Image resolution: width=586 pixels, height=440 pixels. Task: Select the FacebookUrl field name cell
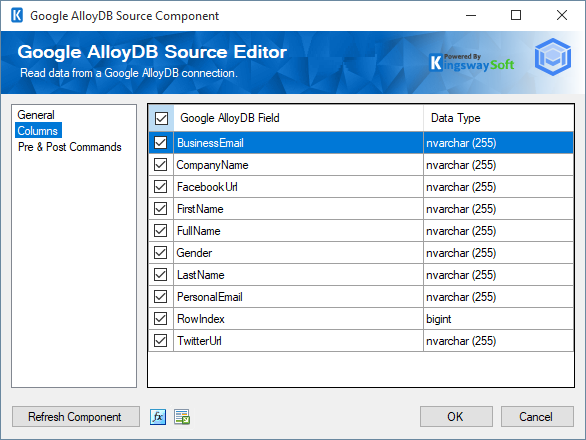(299, 187)
